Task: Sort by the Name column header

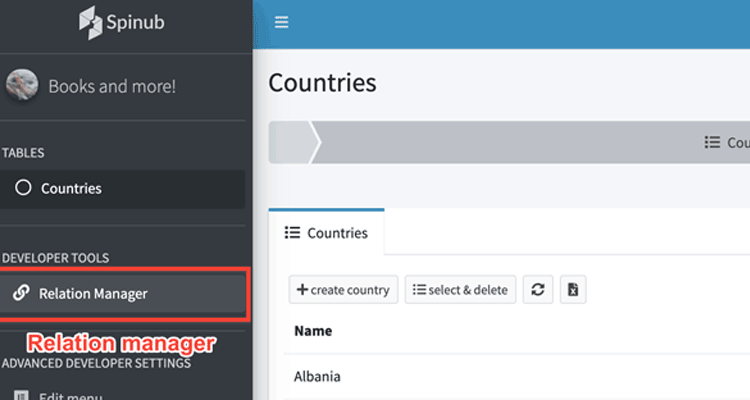Action: (x=312, y=330)
